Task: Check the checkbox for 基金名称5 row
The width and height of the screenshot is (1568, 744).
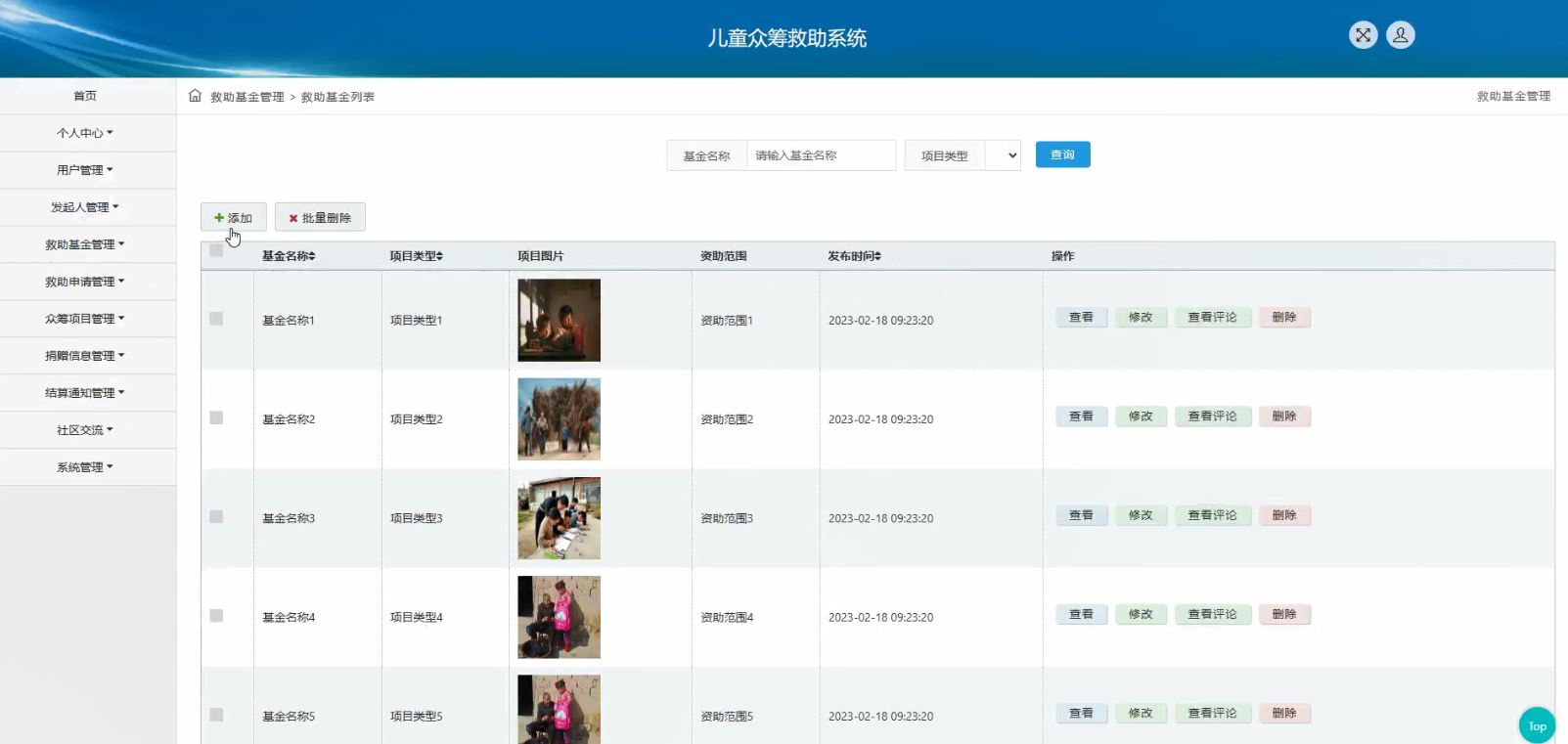Action: (x=216, y=715)
